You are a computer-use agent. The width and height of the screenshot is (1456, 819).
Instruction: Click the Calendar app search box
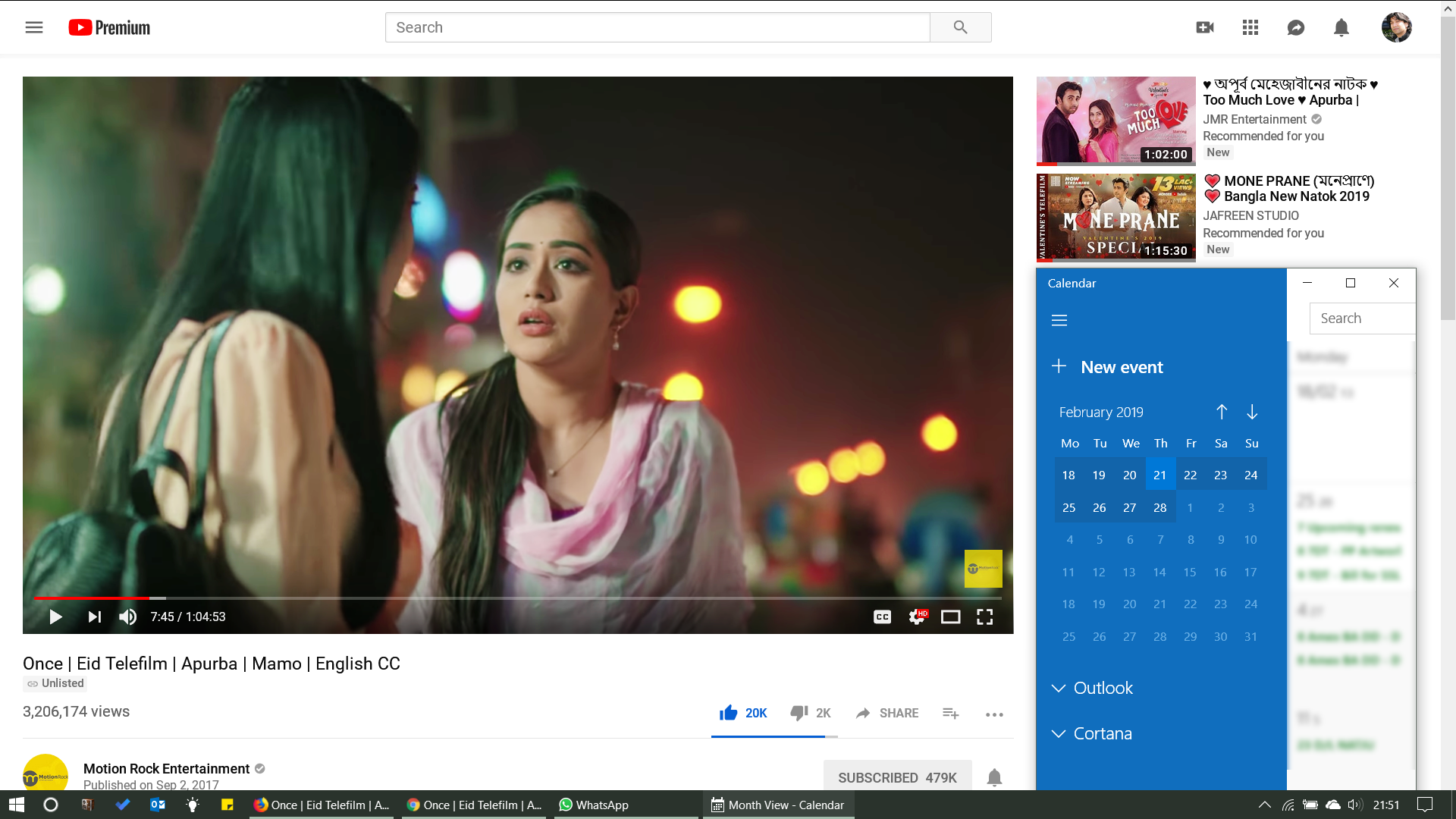coord(1362,318)
